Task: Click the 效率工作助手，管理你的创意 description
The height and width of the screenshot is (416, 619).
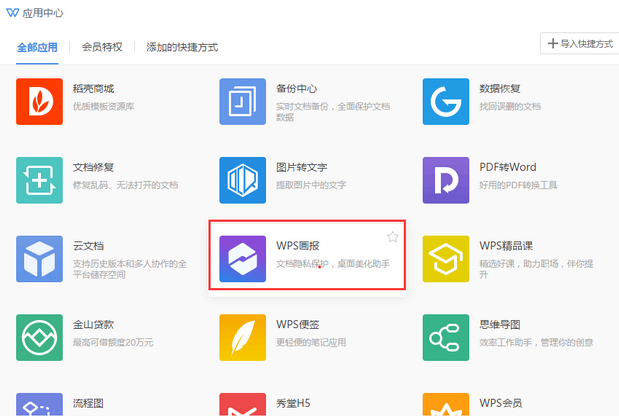Action: 536,342
